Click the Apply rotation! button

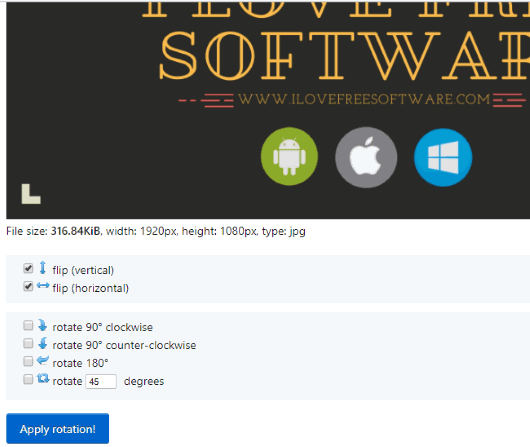(x=57, y=428)
